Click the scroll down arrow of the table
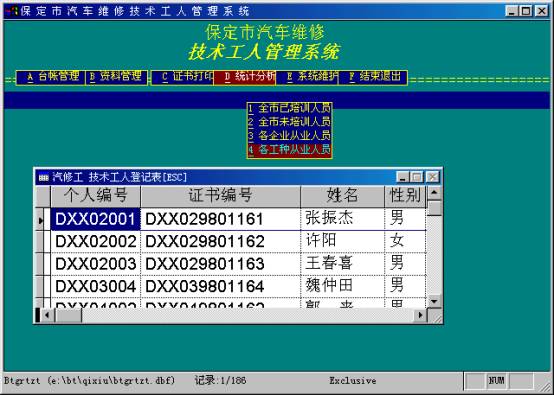This screenshot has height=395, width=554. pyautogui.click(x=434, y=301)
